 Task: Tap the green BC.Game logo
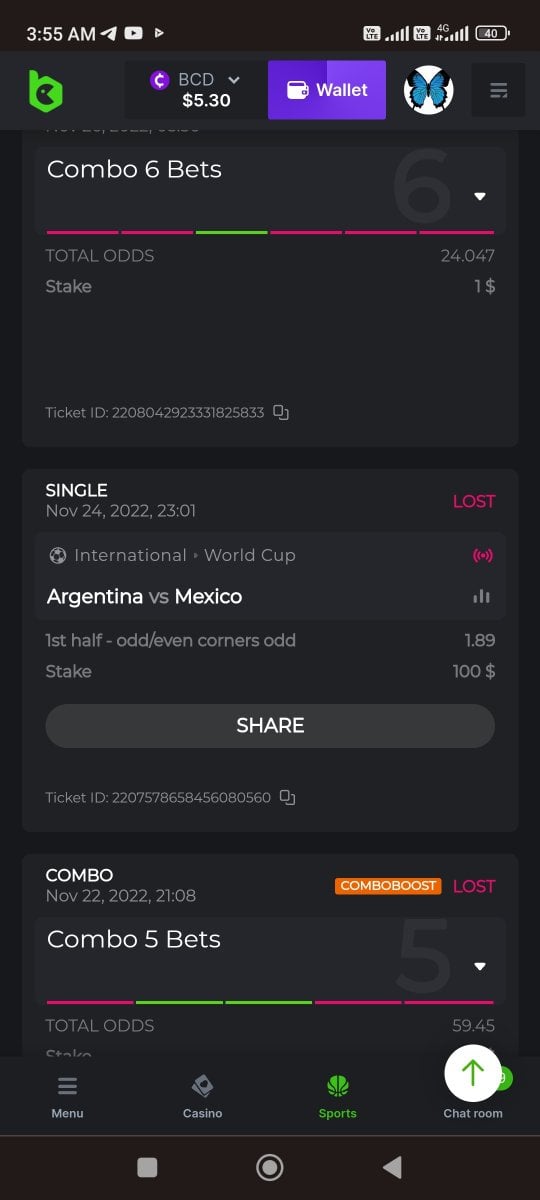point(46,91)
